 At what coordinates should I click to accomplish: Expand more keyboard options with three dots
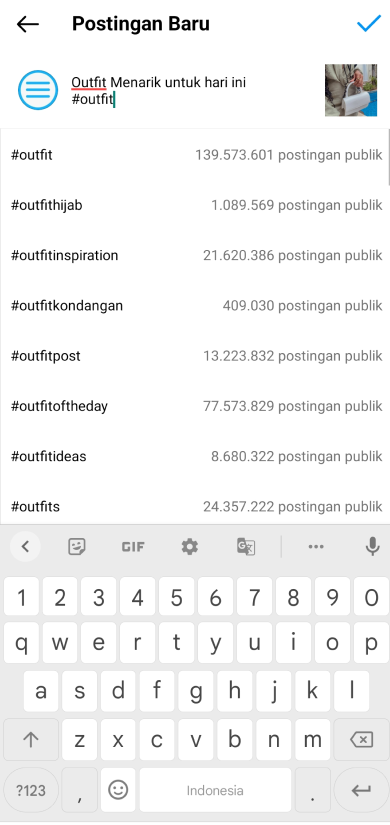[316, 547]
